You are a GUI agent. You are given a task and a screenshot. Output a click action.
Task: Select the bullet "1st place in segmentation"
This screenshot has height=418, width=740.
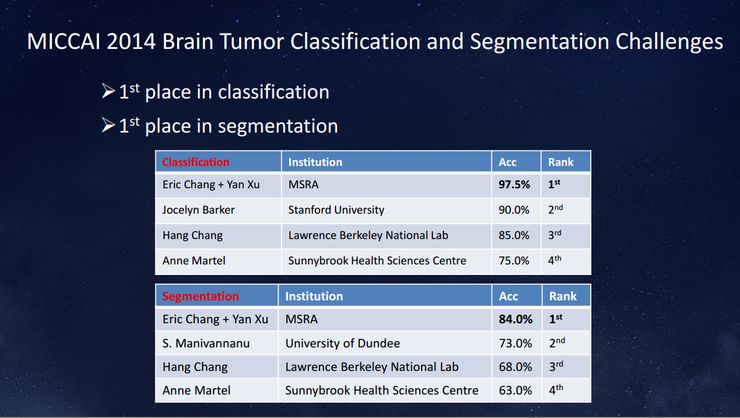click(x=220, y=126)
